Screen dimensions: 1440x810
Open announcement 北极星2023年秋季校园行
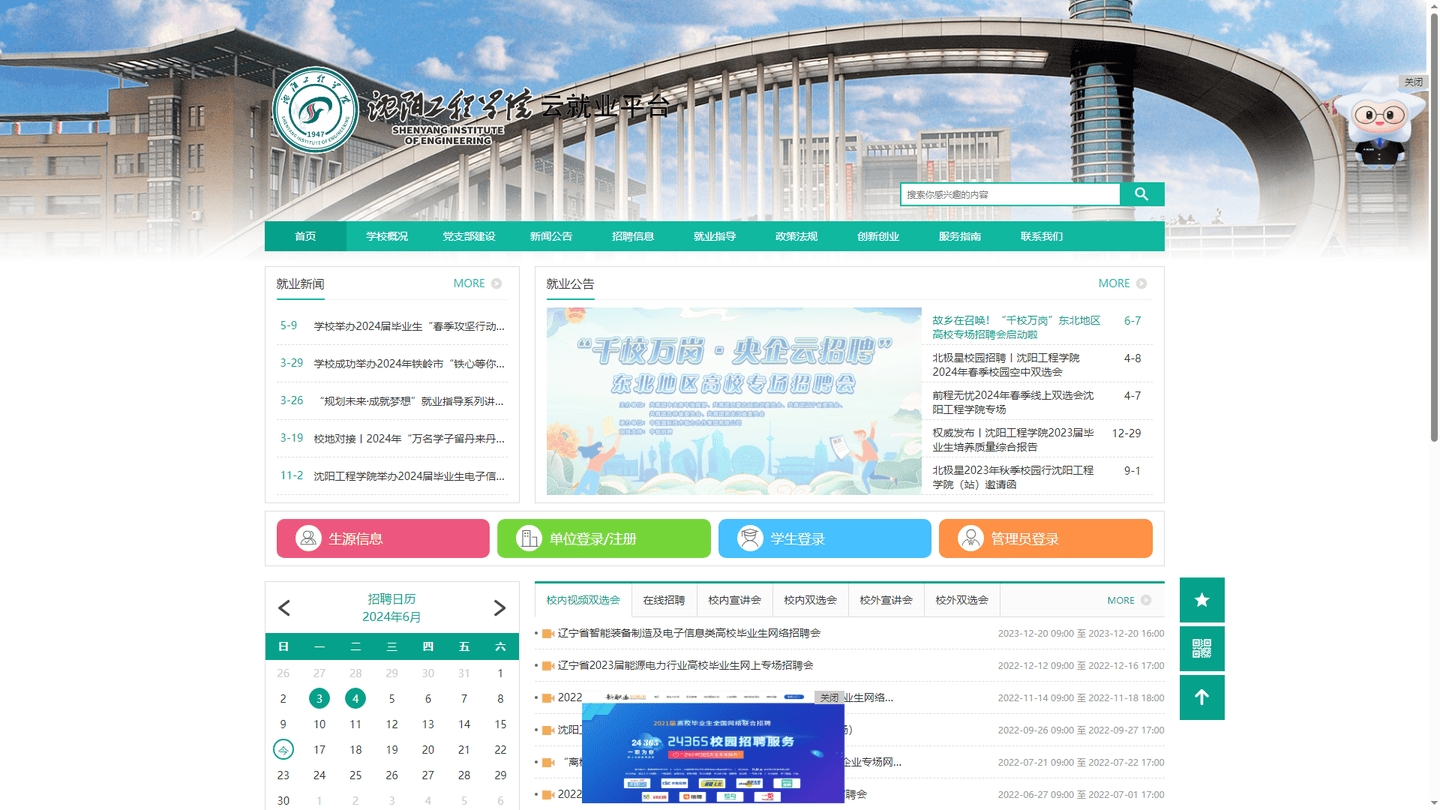pos(1013,477)
